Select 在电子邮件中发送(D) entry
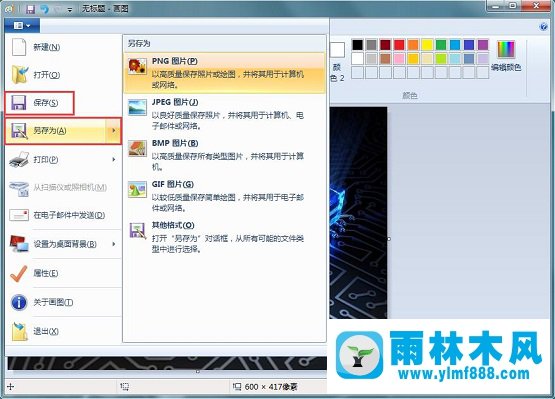The image size is (555, 399). (63, 215)
